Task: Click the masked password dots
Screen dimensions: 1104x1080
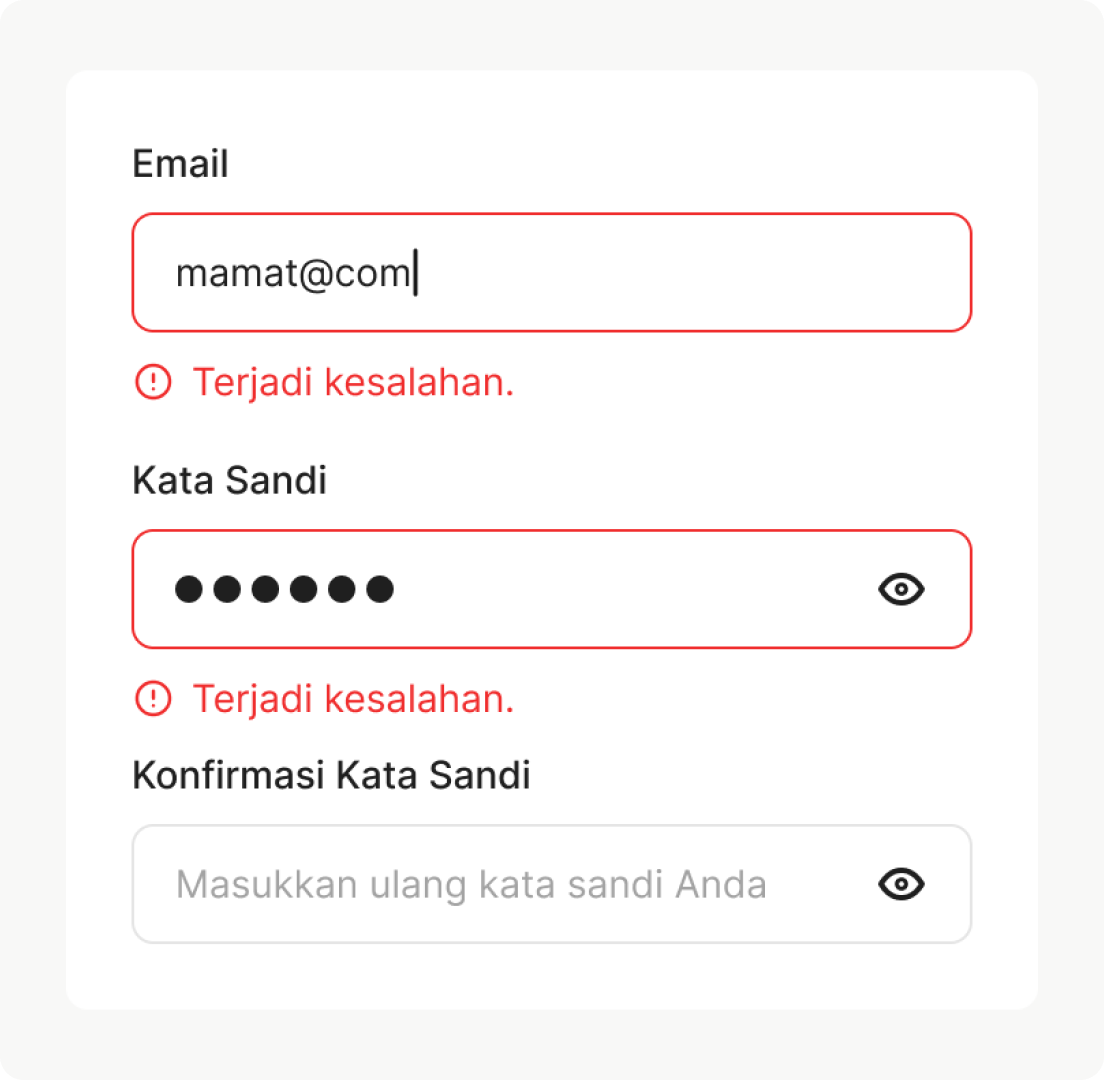Action: 284,590
